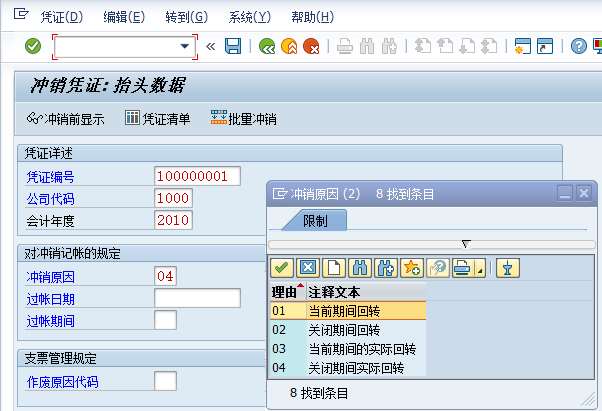Open the SAP window menu icon at top-left
602x411 pixels.
21,14
